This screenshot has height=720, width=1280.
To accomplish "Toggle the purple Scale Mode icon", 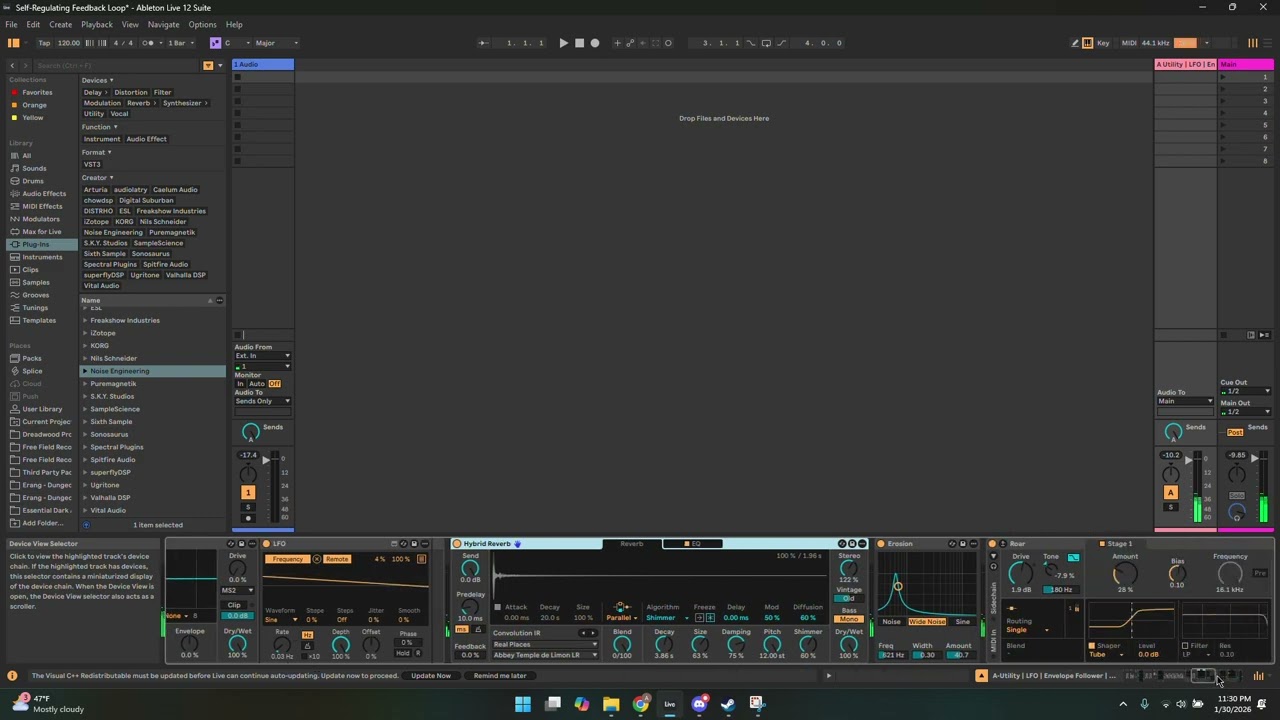I will 215,43.
